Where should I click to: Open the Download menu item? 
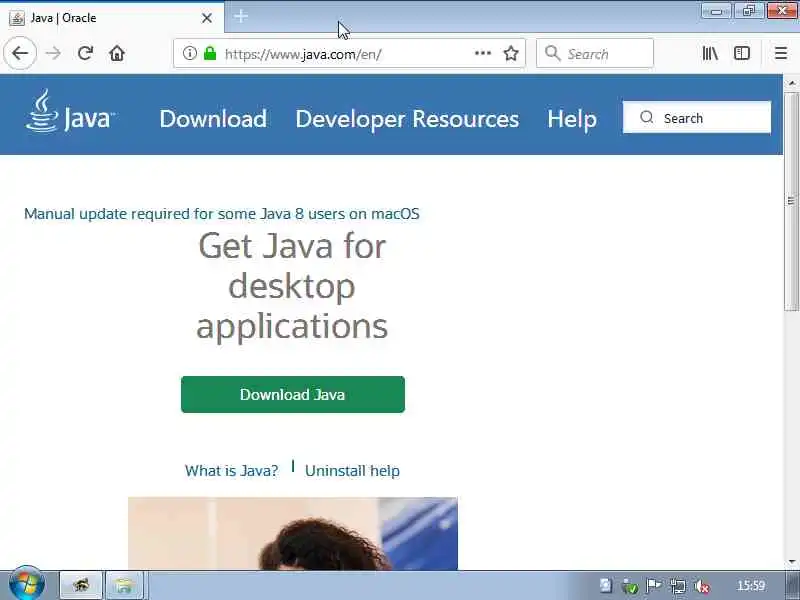click(213, 119)
